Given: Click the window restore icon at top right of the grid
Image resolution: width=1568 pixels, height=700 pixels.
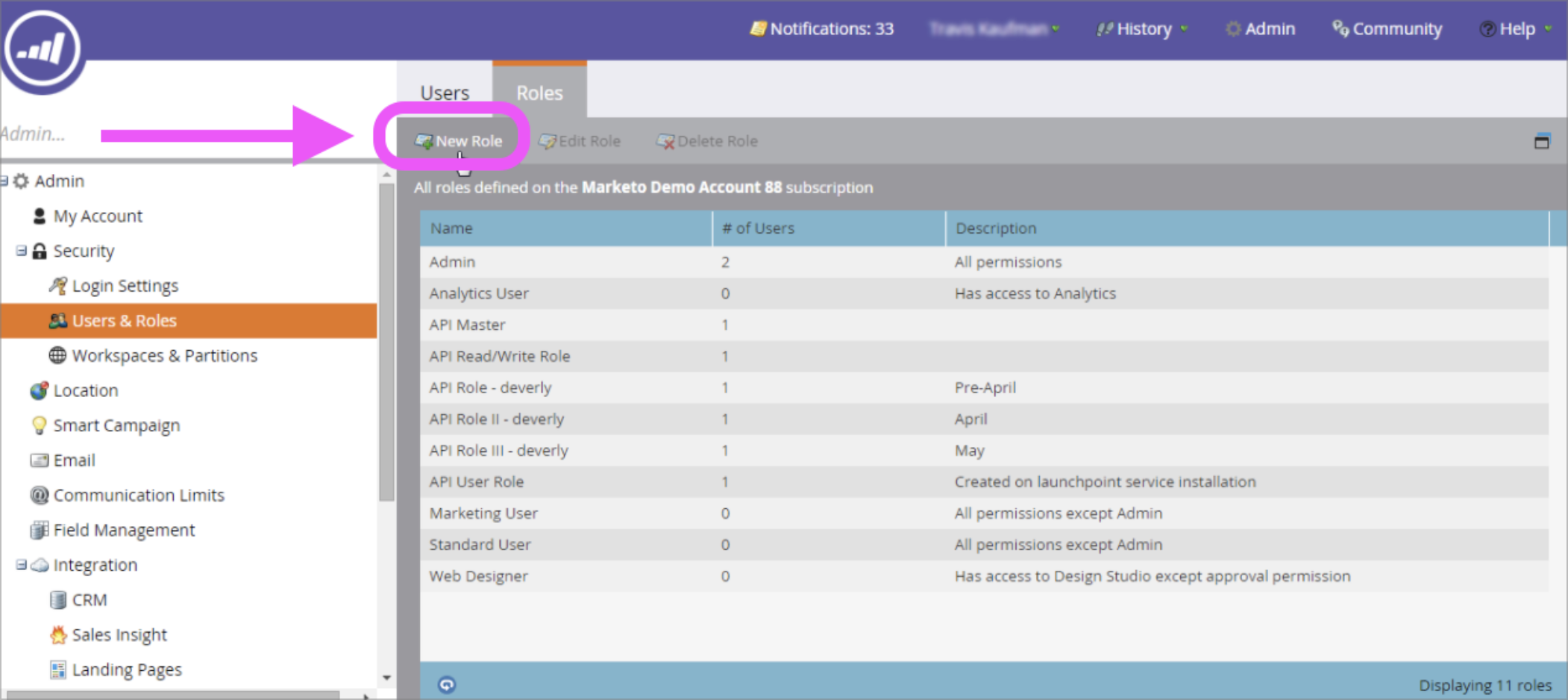Looking at the screenshot, I should click(x=1541, y=141).
